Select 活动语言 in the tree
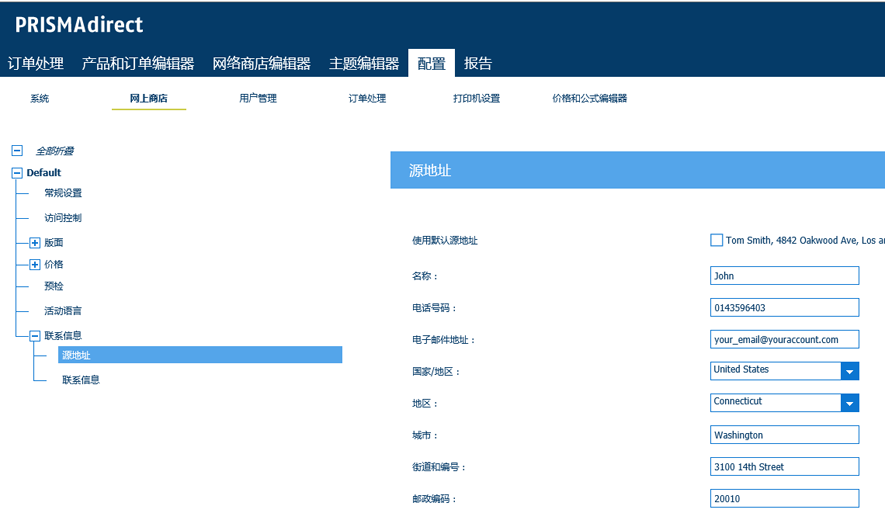The width and height of the screenshot is (885, 527). coord(63,311)
